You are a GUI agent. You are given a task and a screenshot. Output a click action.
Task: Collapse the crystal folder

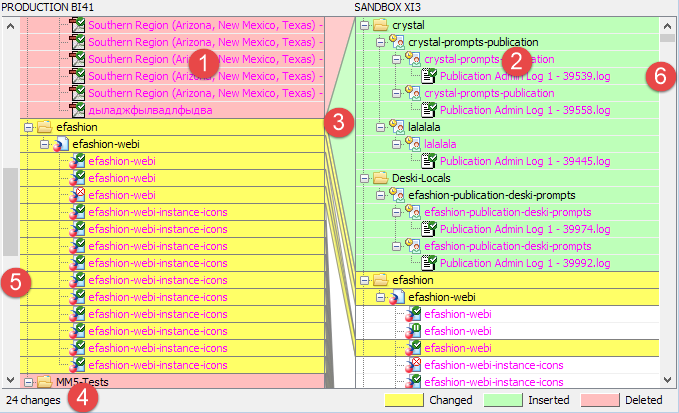coord(365,26)
